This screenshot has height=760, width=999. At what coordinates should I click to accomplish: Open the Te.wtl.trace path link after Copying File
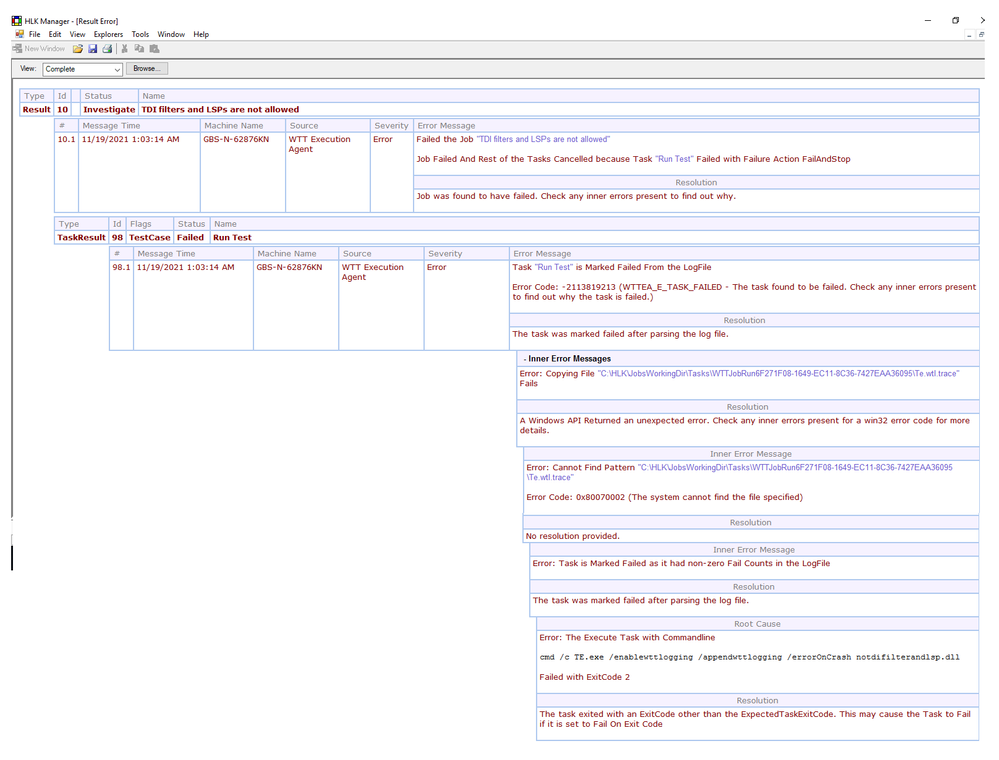tap(779, 373)
